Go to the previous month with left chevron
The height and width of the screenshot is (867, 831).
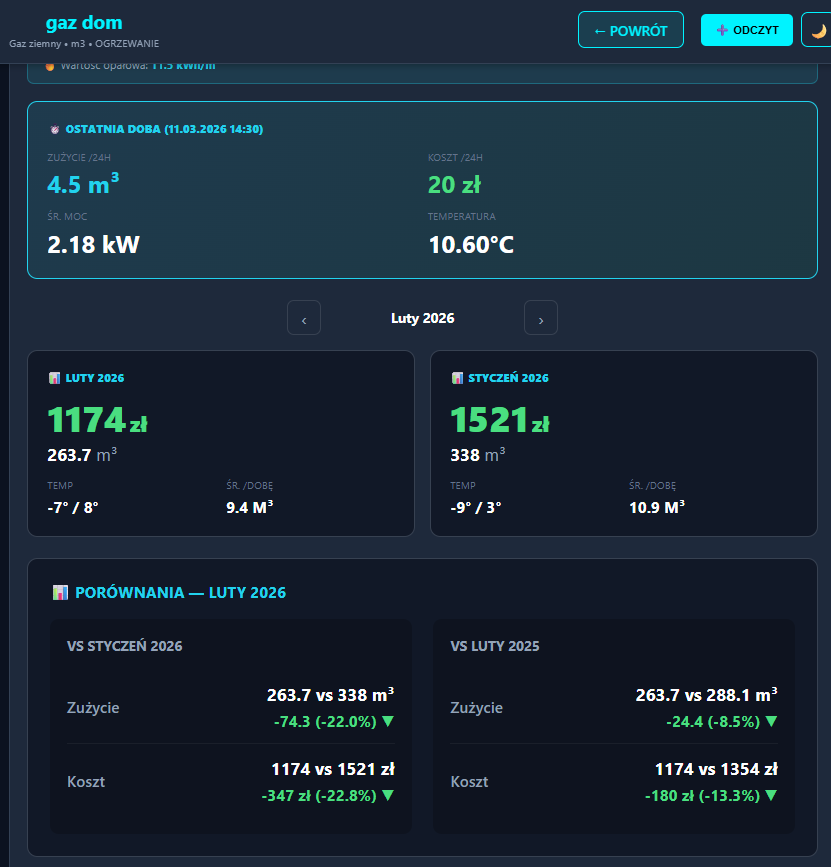point(304,318)
